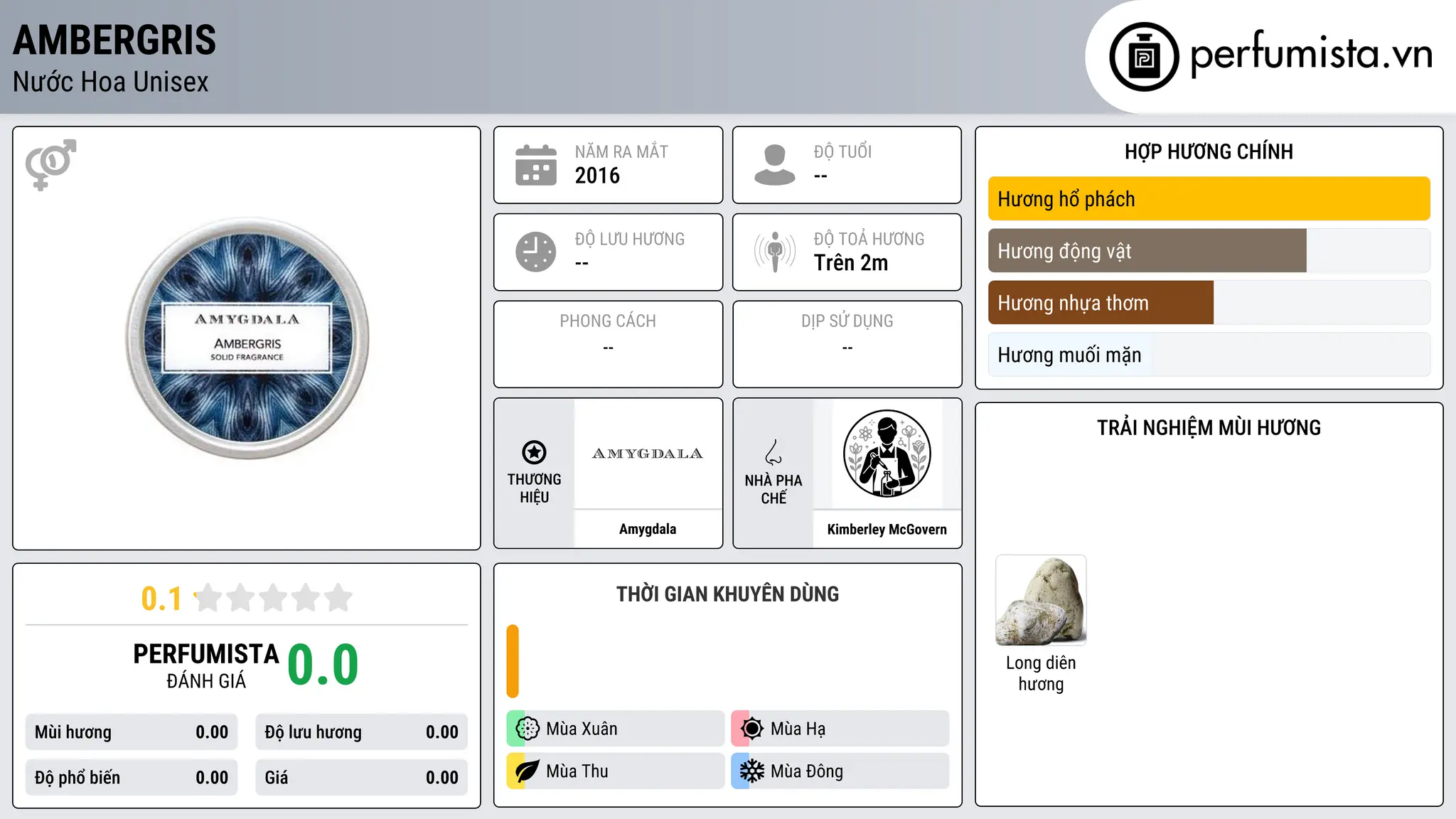Click the Độ phổ biến 0.00 score row
Viewport: 1456px width, 819px height.
click(x=132, y=778)
